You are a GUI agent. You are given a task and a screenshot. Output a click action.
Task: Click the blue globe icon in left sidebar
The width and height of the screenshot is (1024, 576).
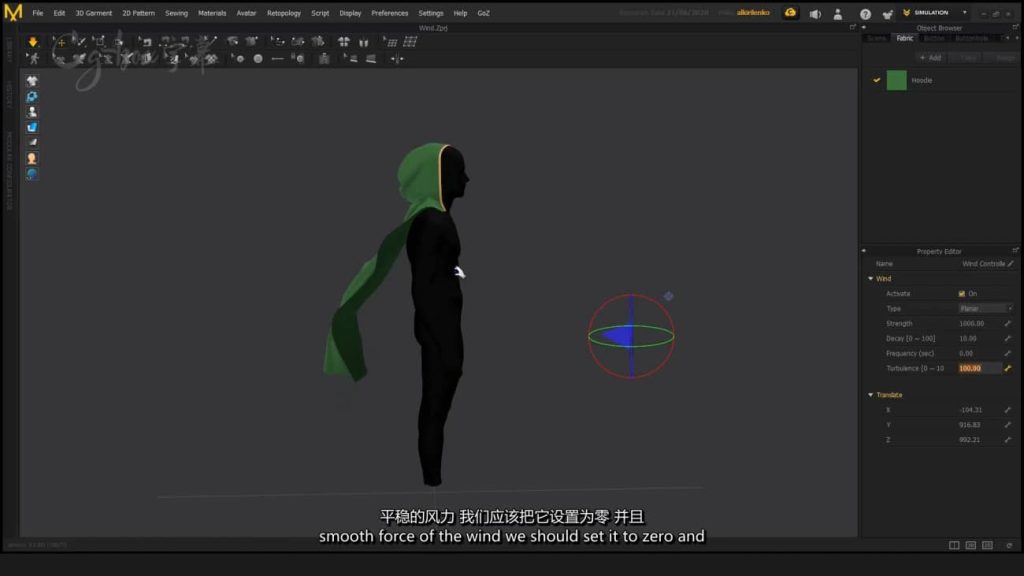coord(32,174)
